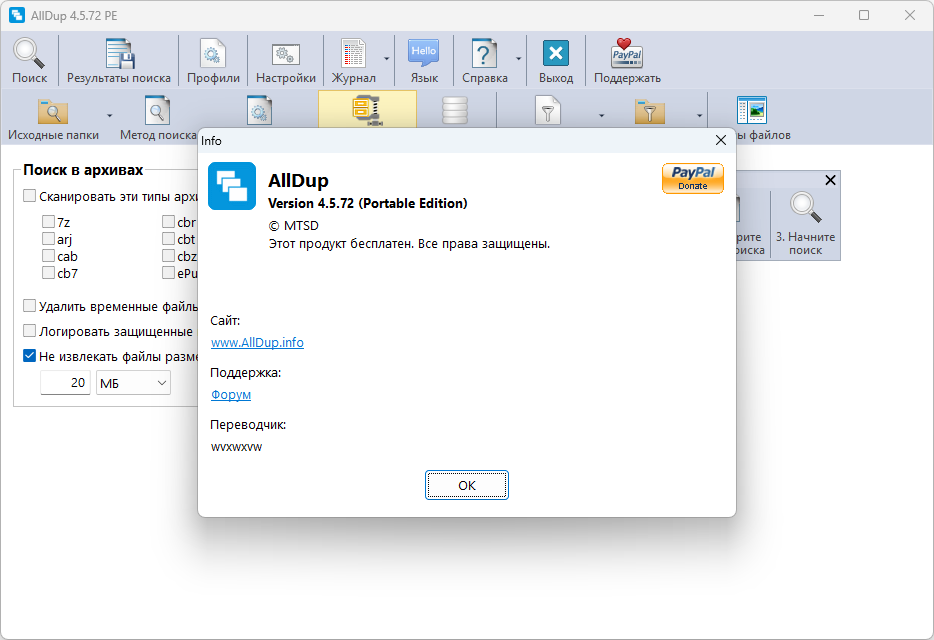Close the quick-start hint panel
Screen dimensions: 934x640
pos(830,180)
